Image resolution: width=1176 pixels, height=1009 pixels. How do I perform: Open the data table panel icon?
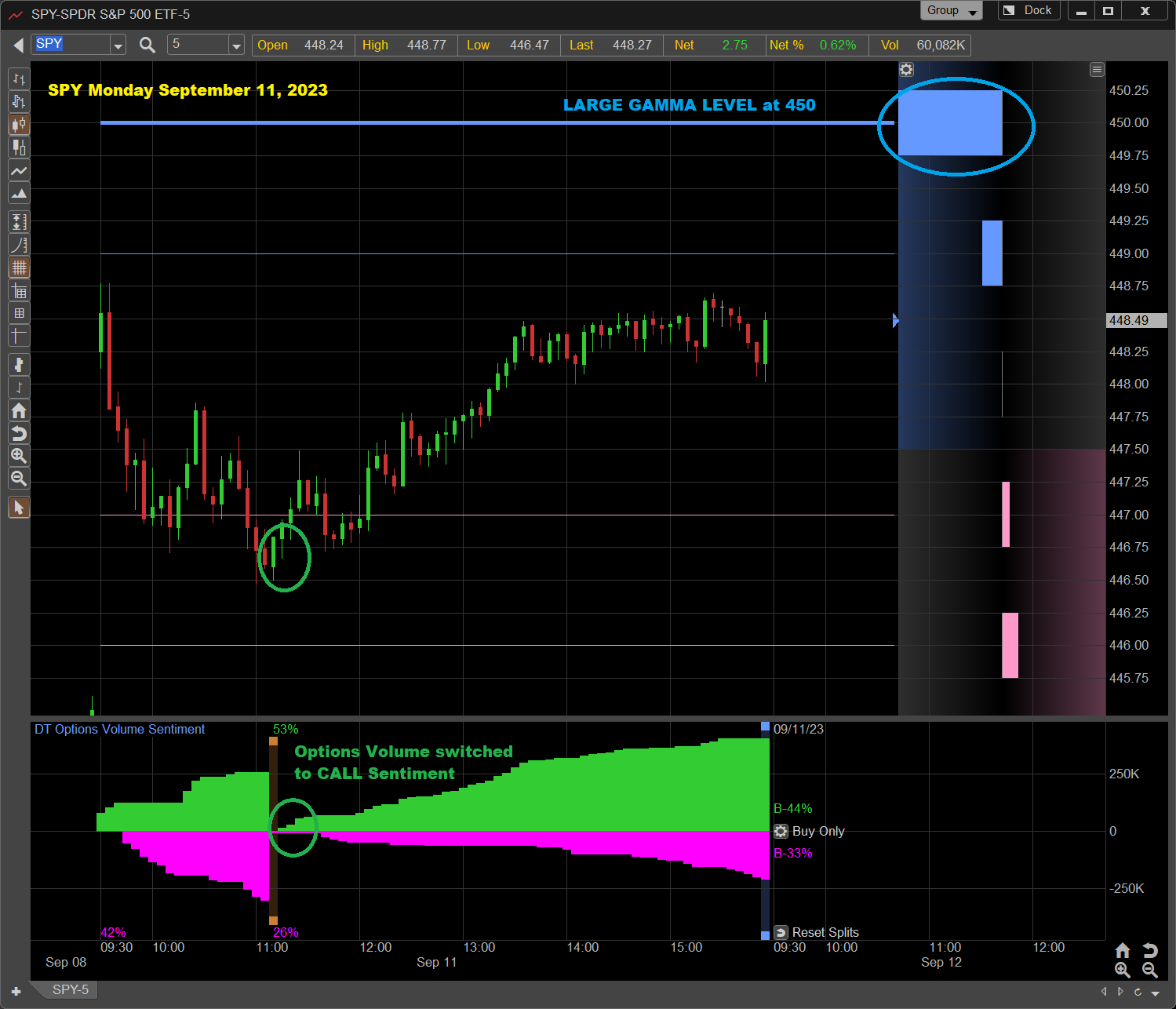(x=19, y=291)
